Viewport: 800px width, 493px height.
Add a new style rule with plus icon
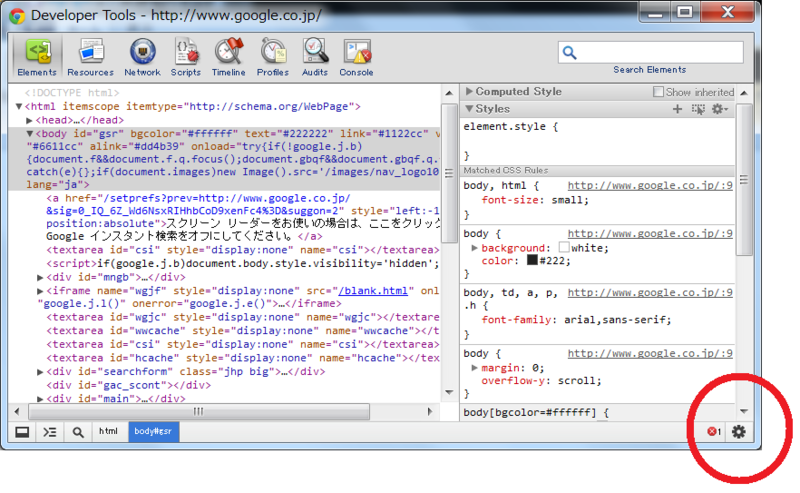coord(677,109)
